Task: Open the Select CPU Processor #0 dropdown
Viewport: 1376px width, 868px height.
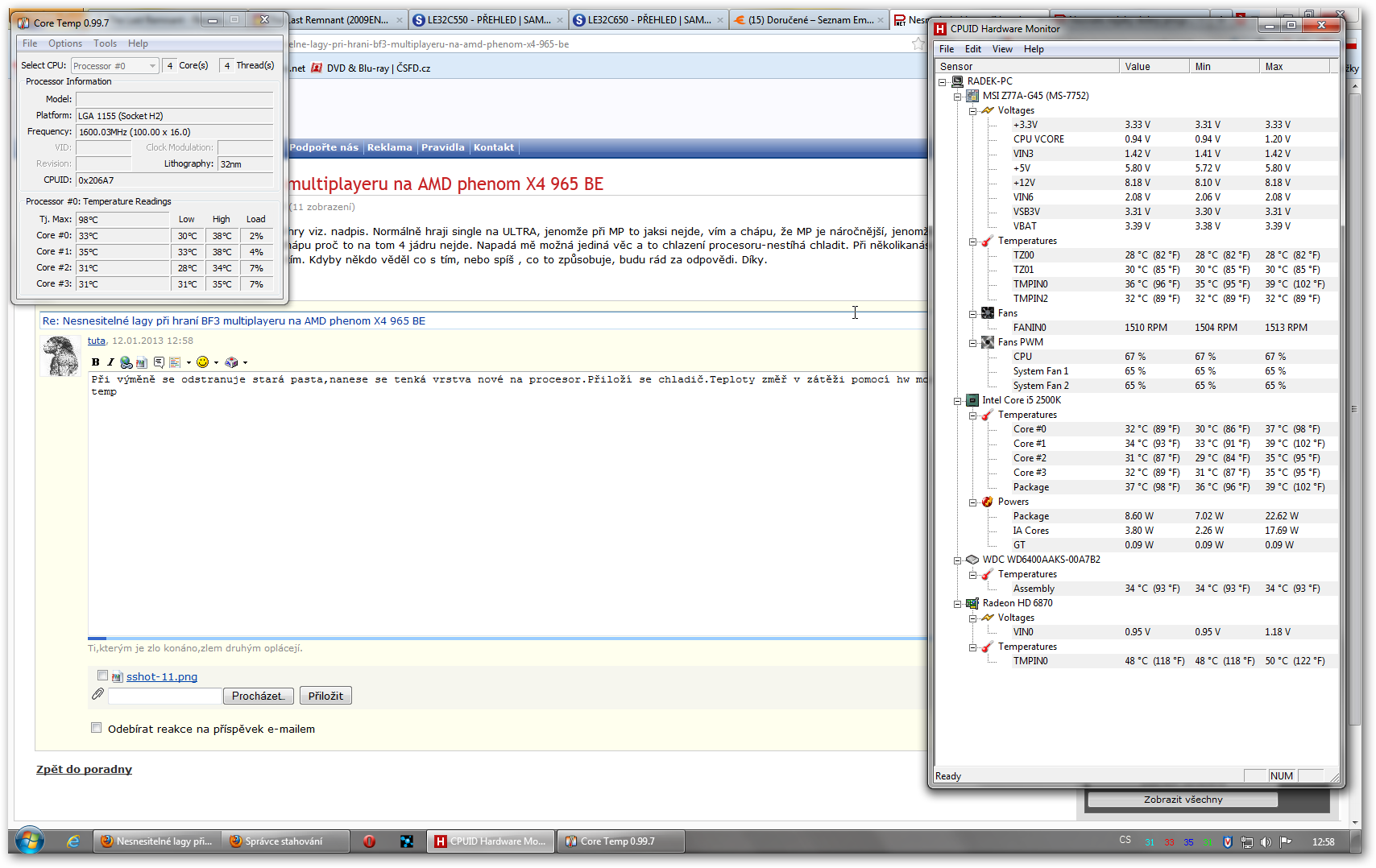Action: coord(114,66)
